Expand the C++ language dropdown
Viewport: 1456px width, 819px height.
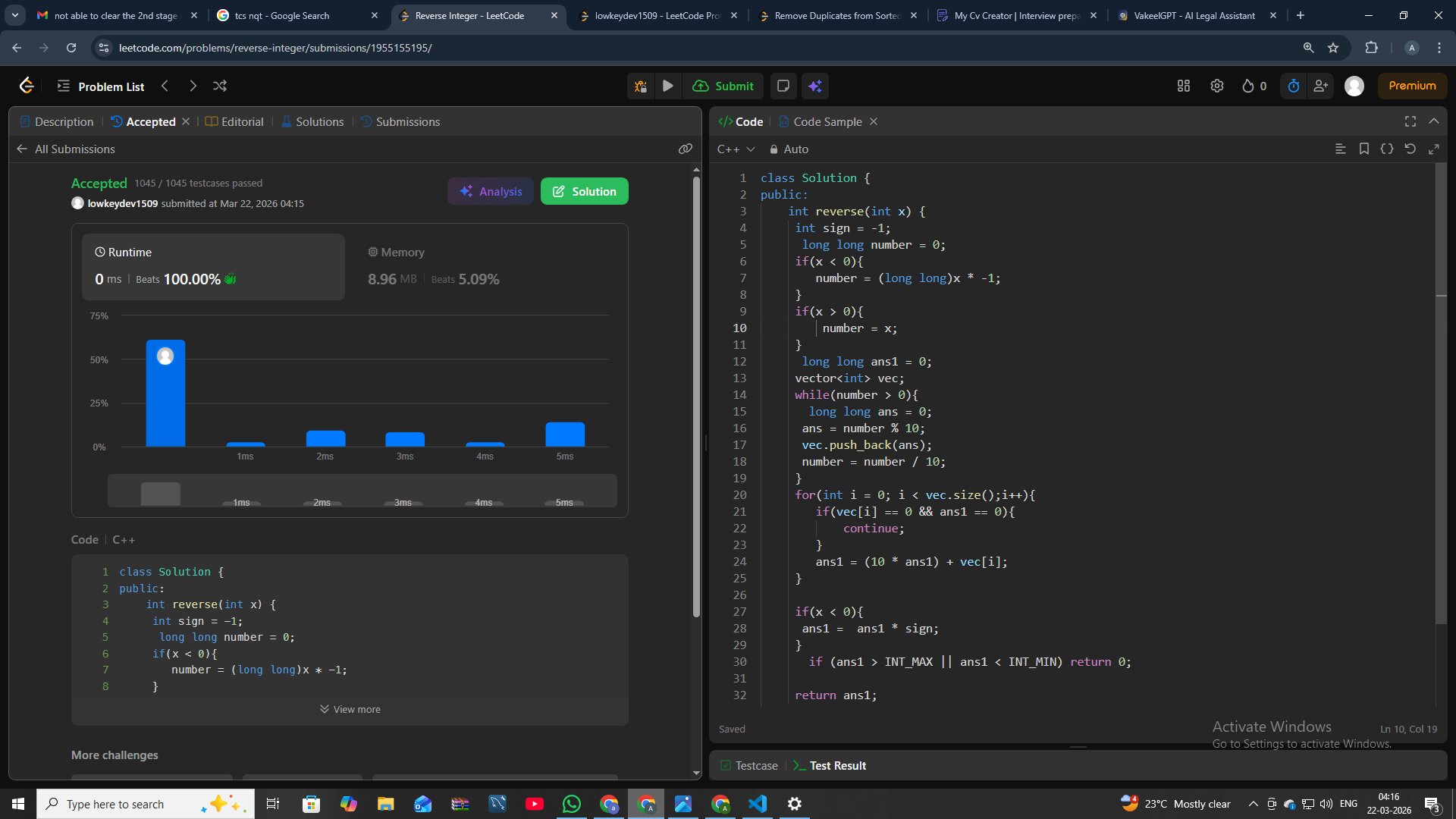736,149
